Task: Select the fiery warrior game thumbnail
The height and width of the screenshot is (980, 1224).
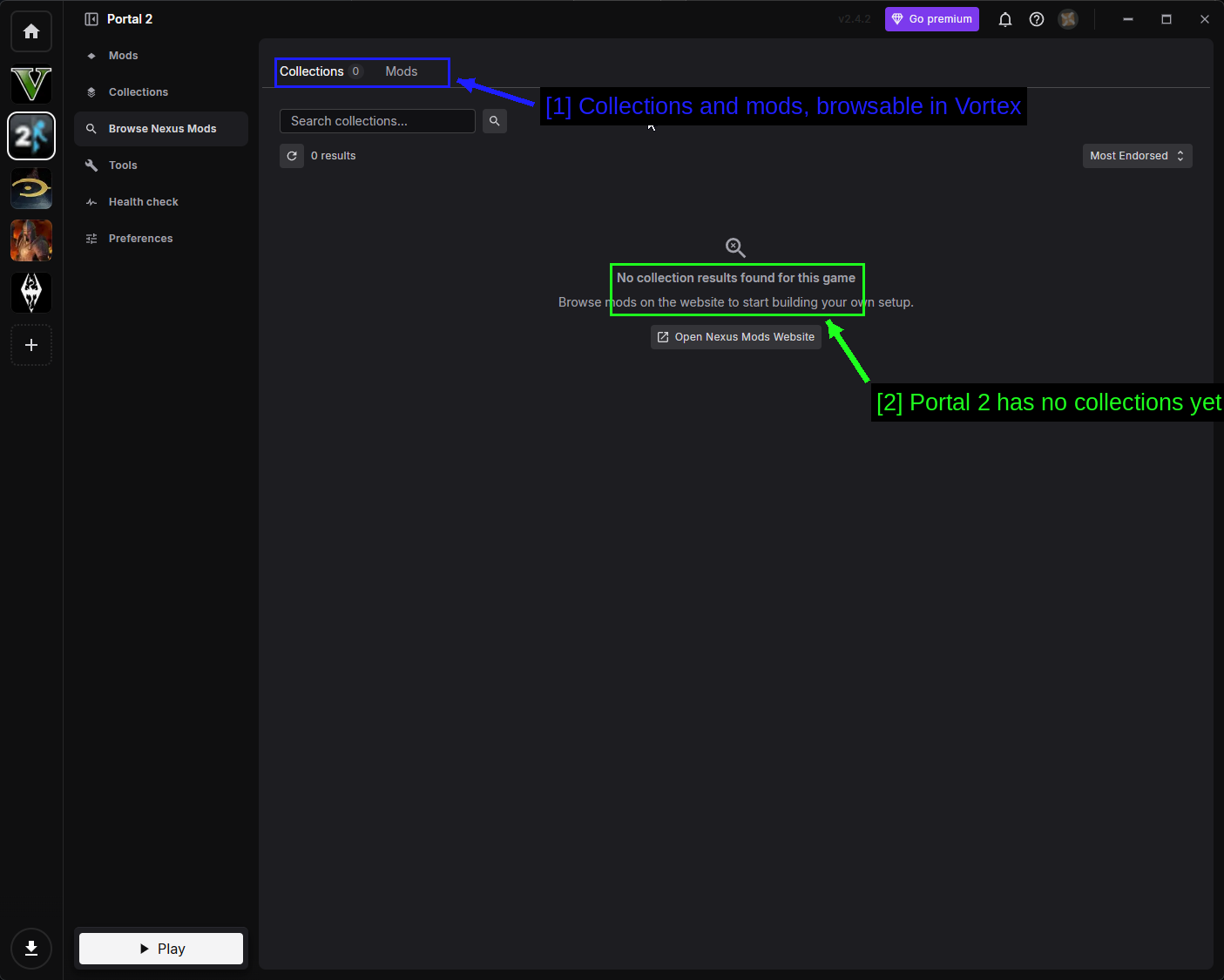Action: pos(31,240)
